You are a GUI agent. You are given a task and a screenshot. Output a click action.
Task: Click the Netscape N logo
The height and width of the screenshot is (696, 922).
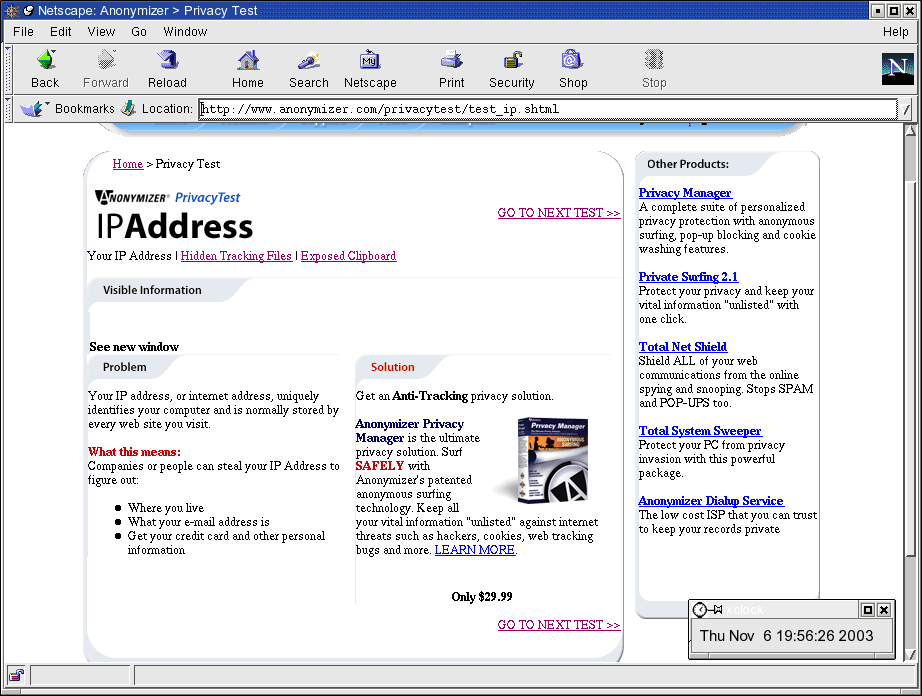[897, 69]
